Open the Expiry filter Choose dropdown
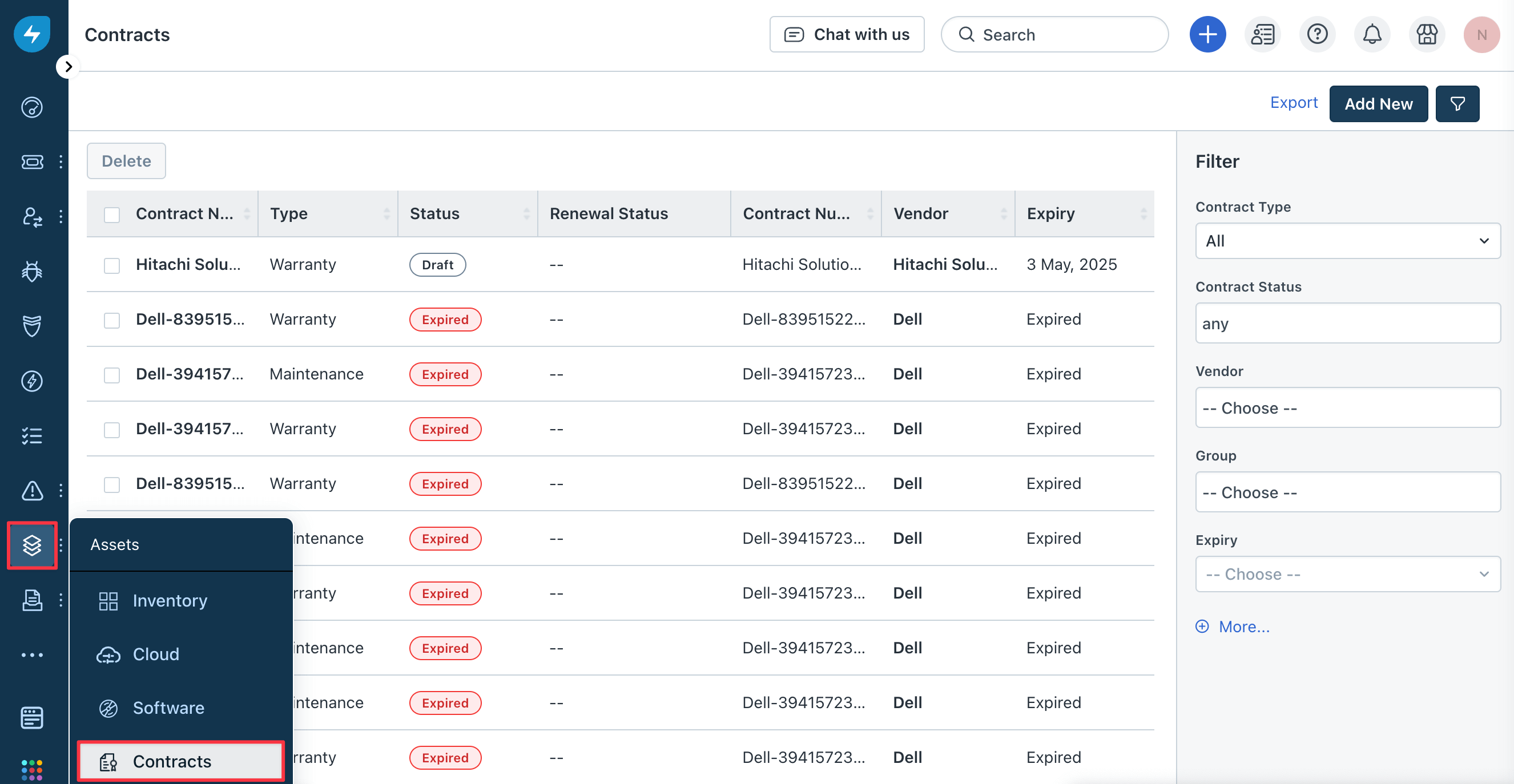 click(x=1347, y=574)
